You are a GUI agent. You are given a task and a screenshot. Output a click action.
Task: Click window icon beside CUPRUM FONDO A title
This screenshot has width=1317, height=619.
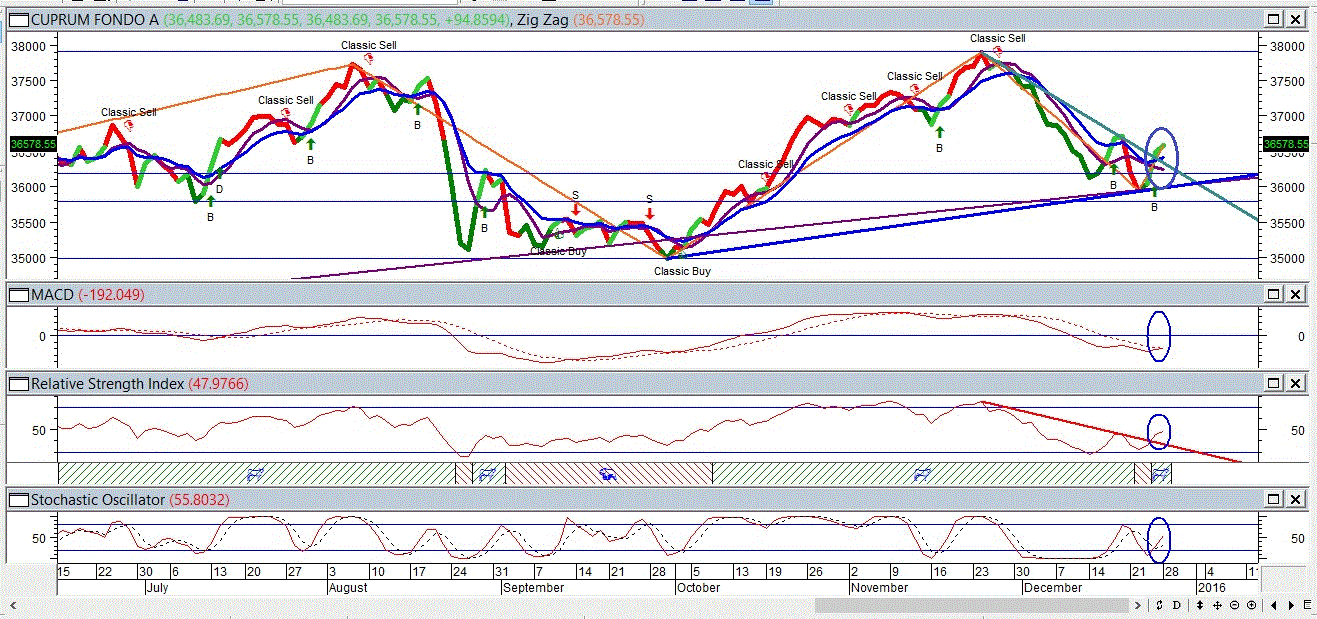point(18,19)
